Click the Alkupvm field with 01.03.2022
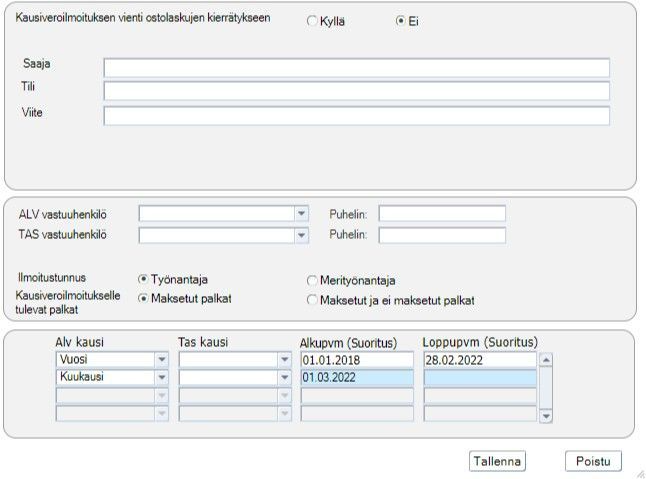Viewport: 646px width, 479px height. 357,377
